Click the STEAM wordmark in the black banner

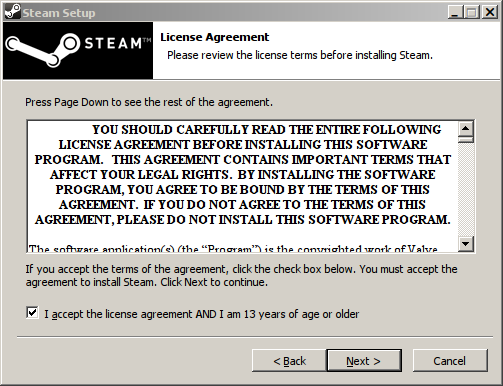pos(117,43)
